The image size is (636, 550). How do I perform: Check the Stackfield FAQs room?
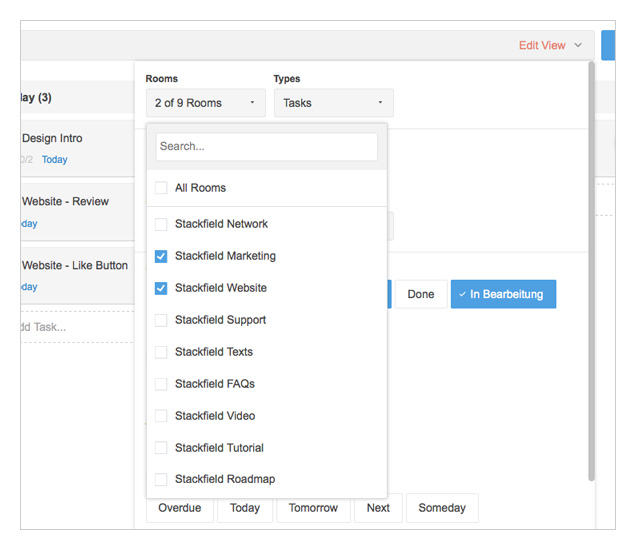pos(161,384)
